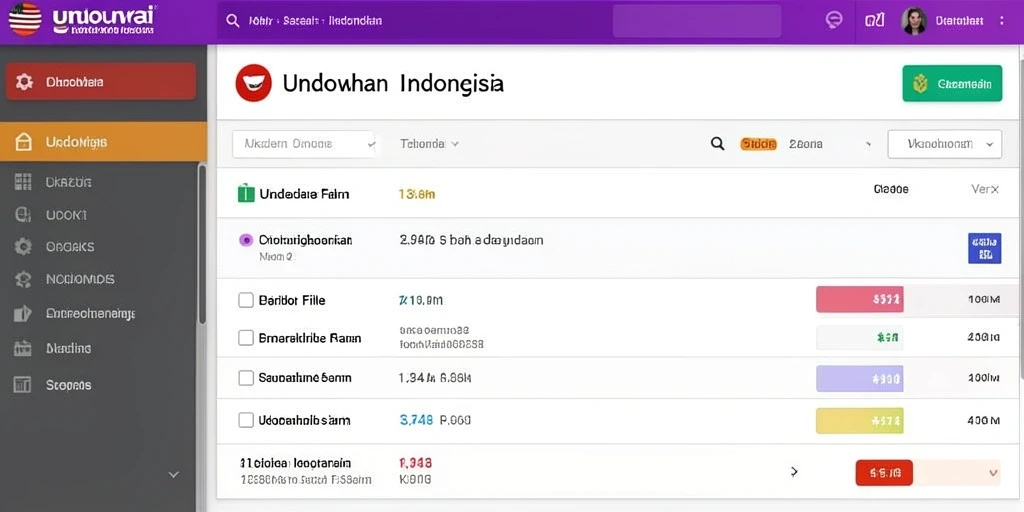Open the Vkaoohionam combo box

(944, 144)
